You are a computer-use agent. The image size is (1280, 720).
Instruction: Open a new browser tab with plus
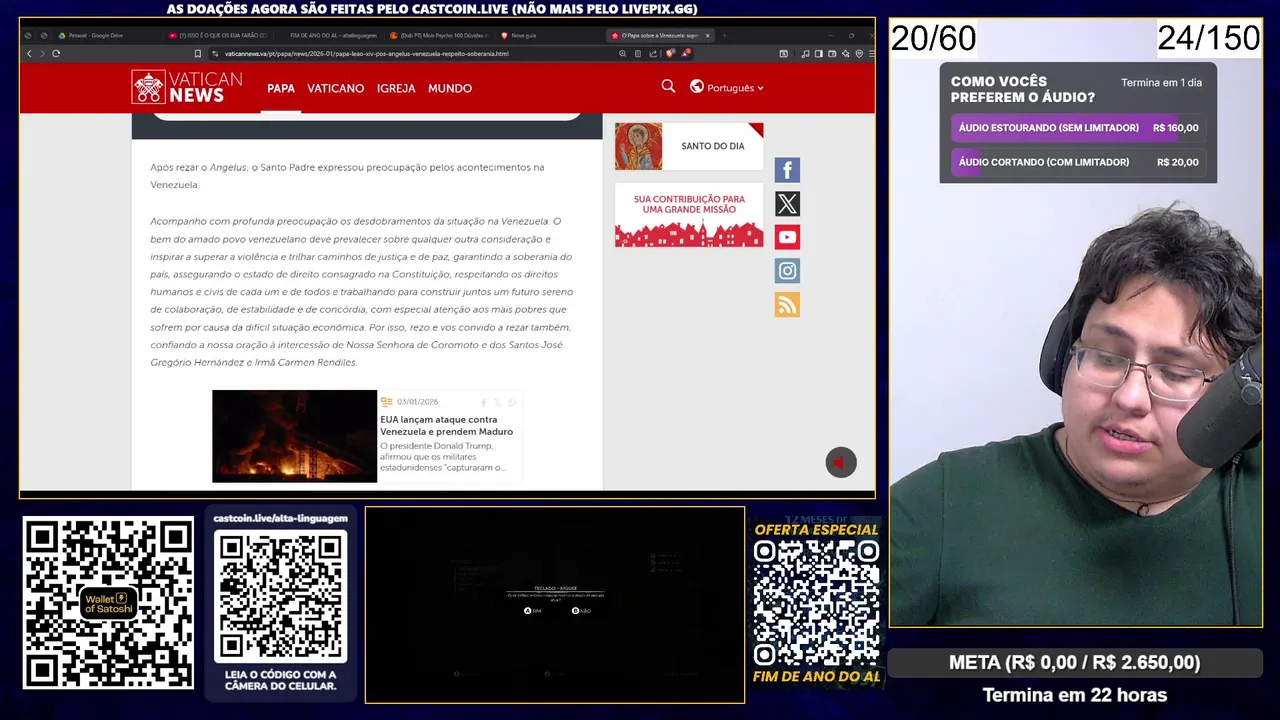point(724,35)
